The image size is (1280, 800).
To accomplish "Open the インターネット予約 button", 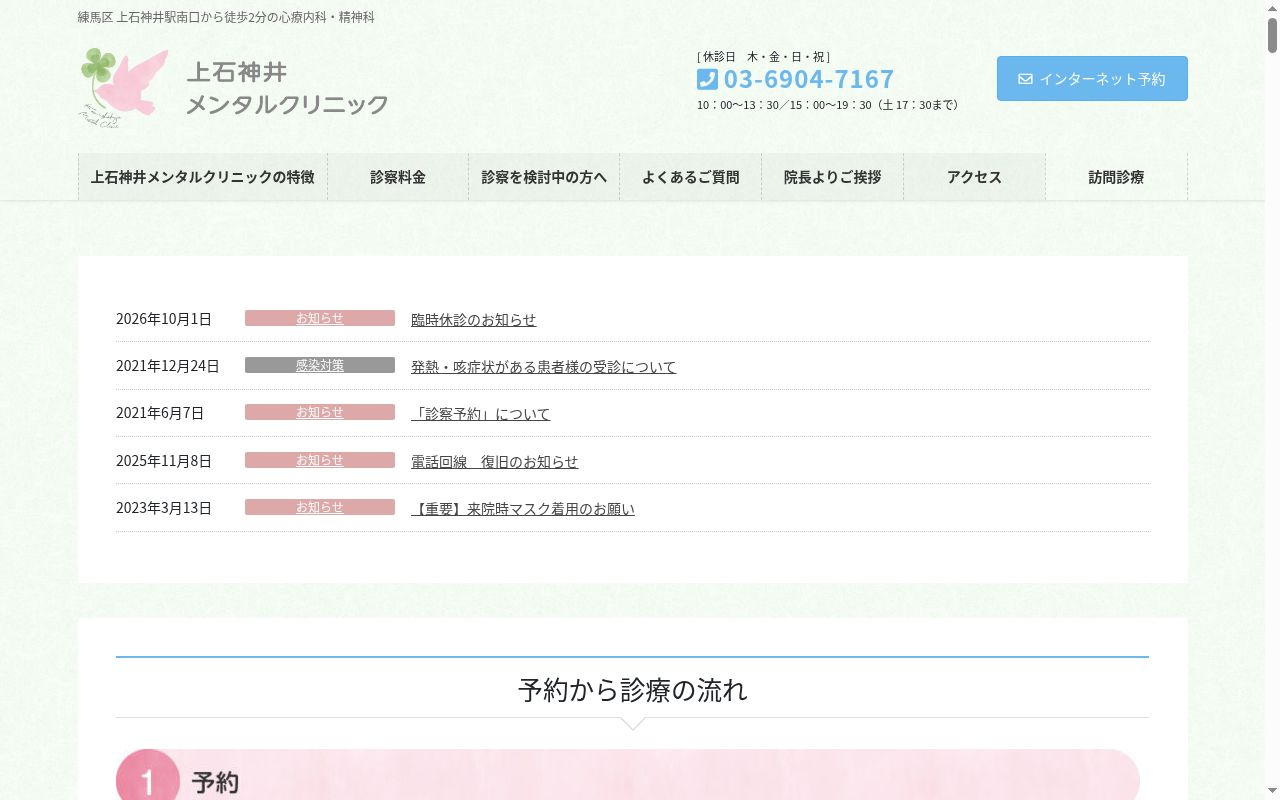I will tap(1092, 79).
